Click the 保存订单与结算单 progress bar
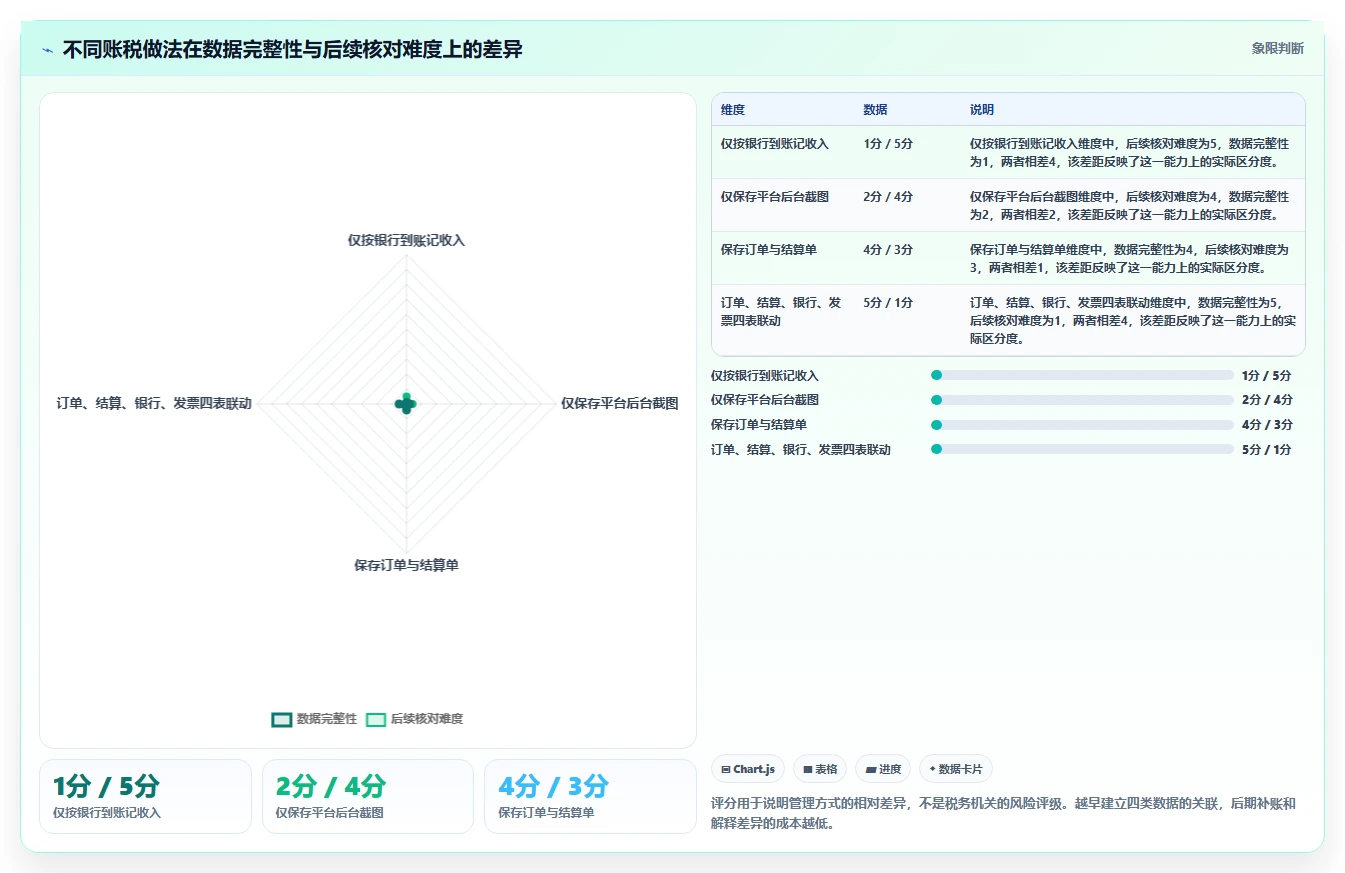Viewport: 1345px width, 873px height. click(x=1082, y=424)
